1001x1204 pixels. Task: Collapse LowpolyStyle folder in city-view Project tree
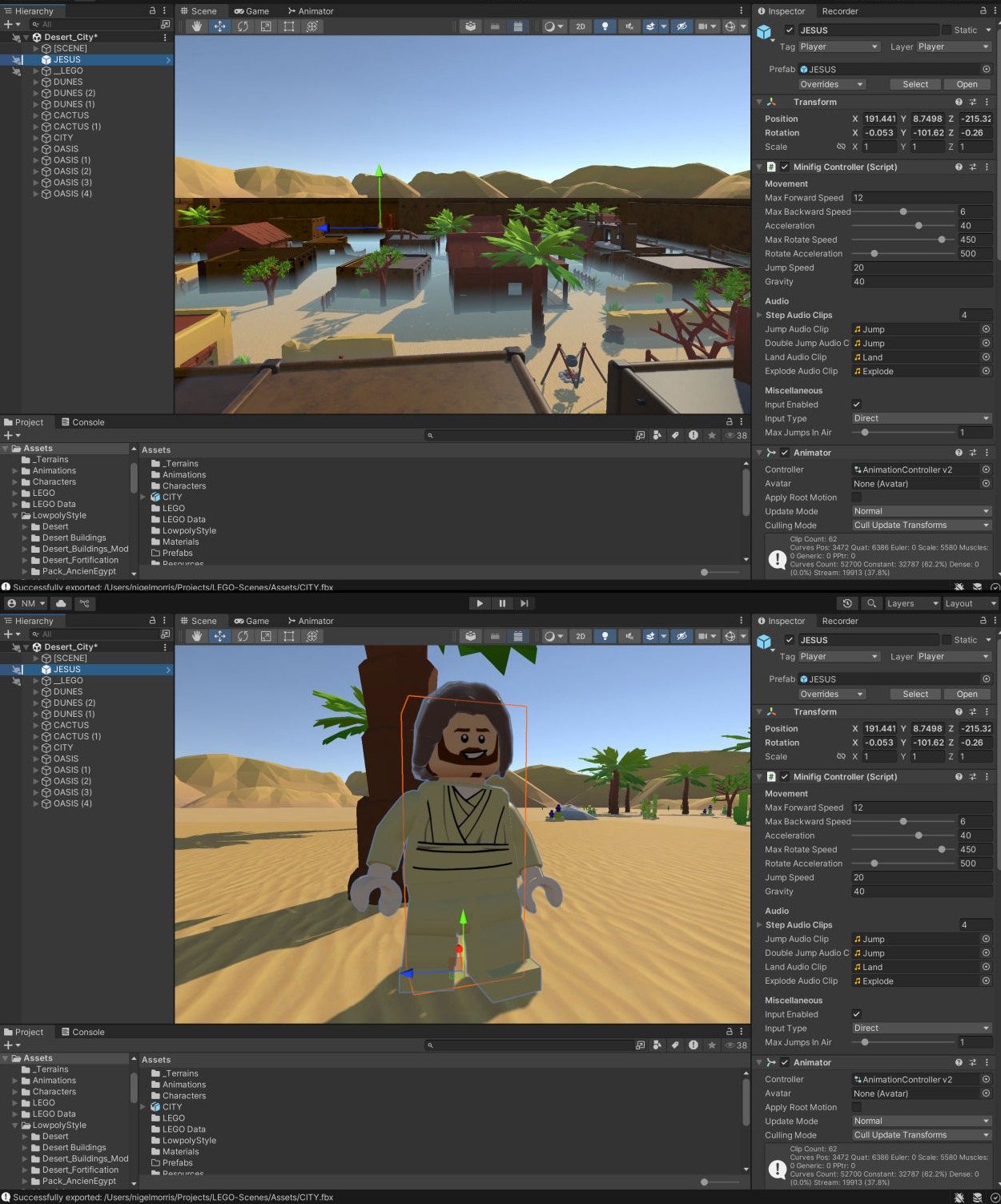(15, 515)
